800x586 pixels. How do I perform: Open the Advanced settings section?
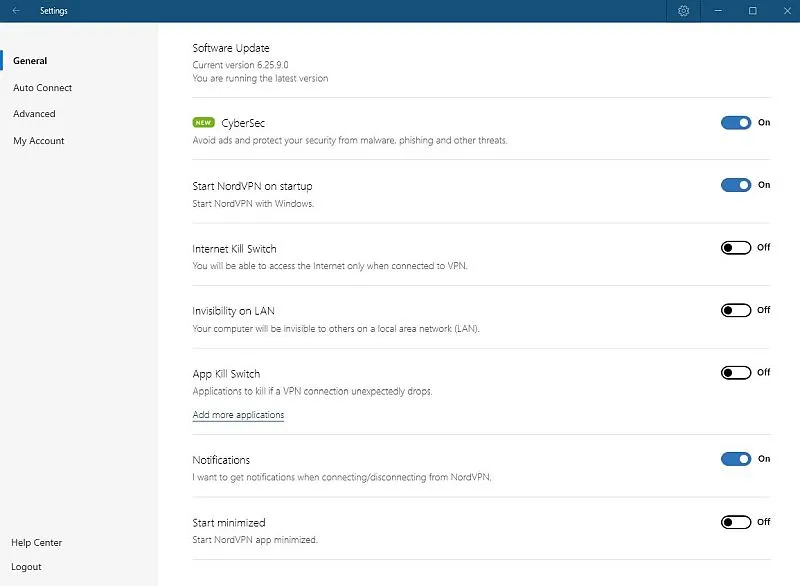click(34, 113)
